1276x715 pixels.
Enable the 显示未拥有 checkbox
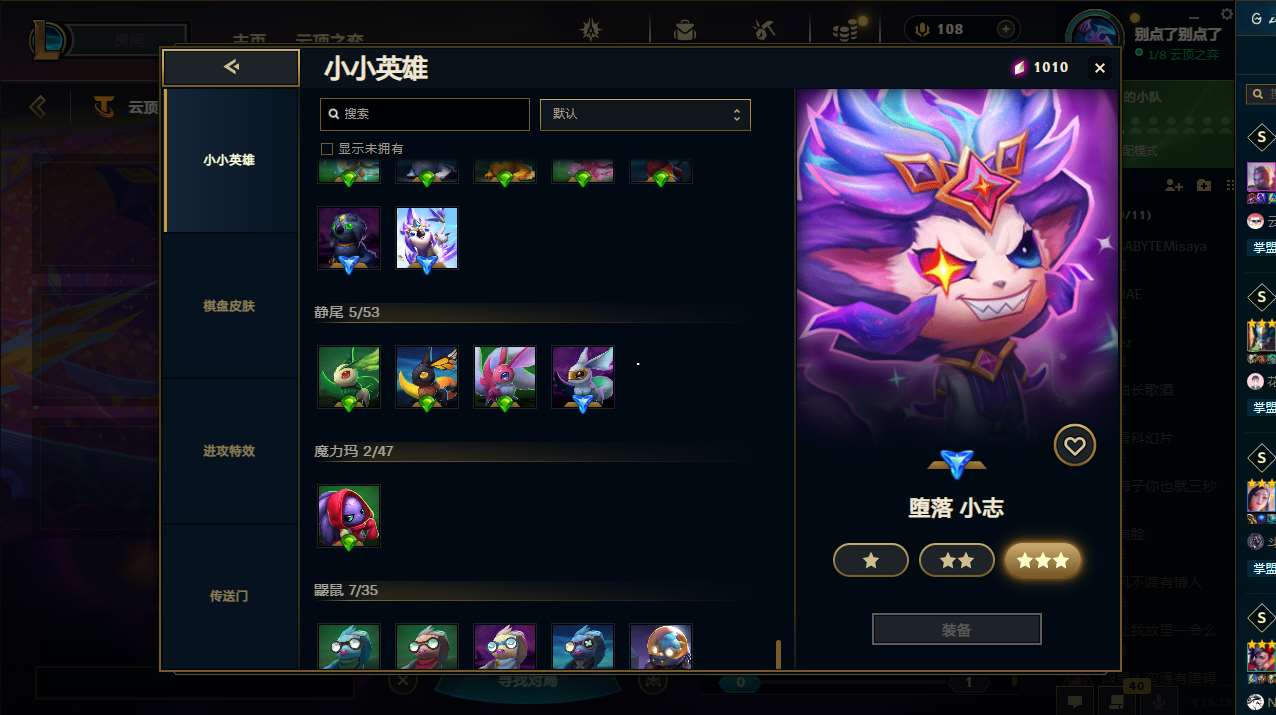326,149
